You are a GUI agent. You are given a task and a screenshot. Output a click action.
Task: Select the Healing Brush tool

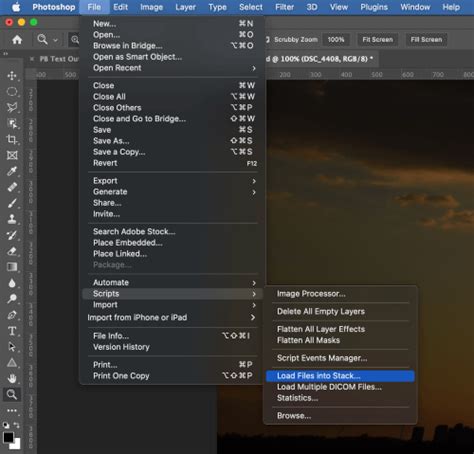click(12, 187)
